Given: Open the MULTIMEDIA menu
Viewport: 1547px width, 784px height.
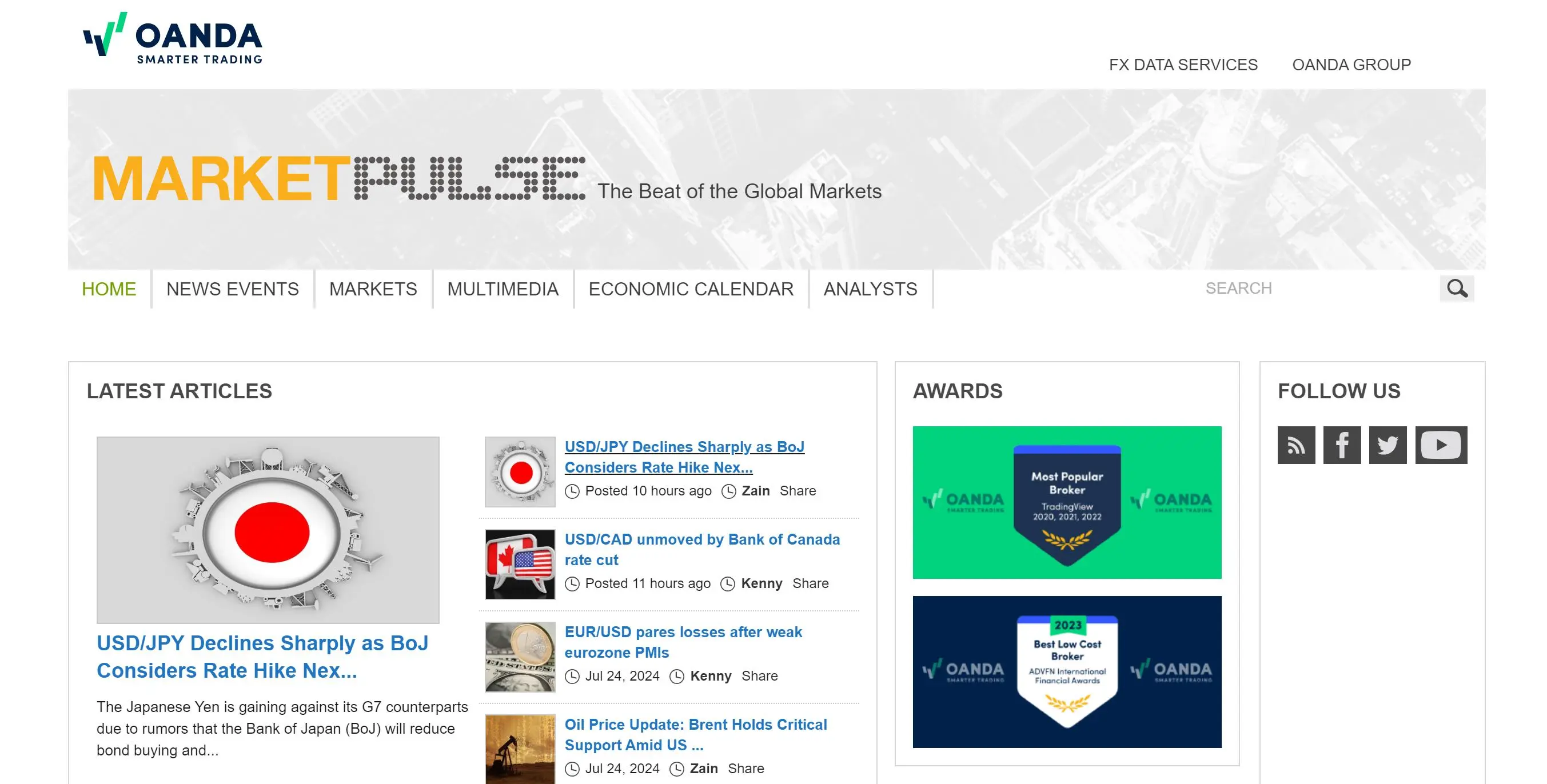Looking at the screenshot, I should (x=503, y=289).
